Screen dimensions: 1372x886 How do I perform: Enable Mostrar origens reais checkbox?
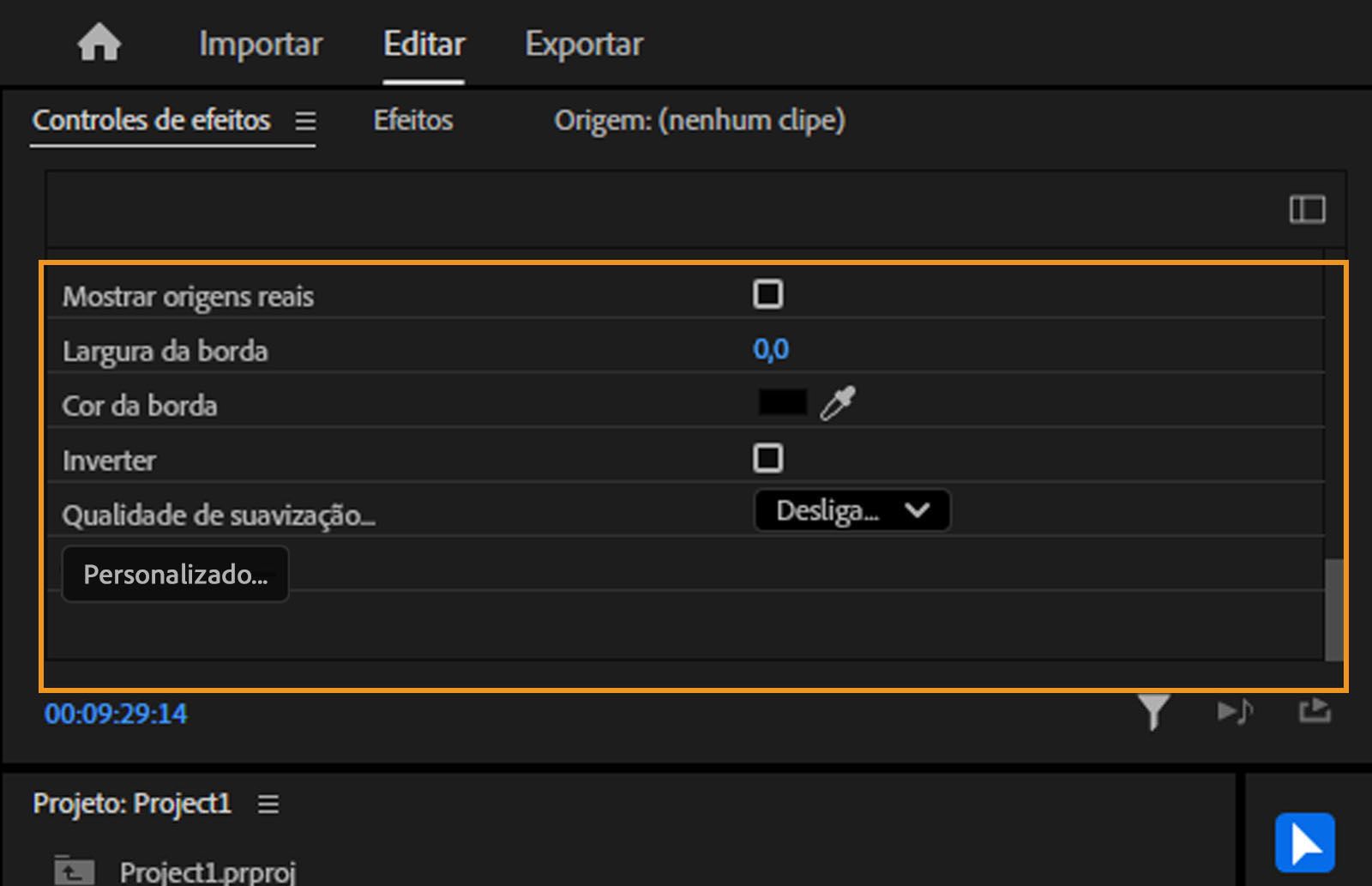(x=767, y=294)
